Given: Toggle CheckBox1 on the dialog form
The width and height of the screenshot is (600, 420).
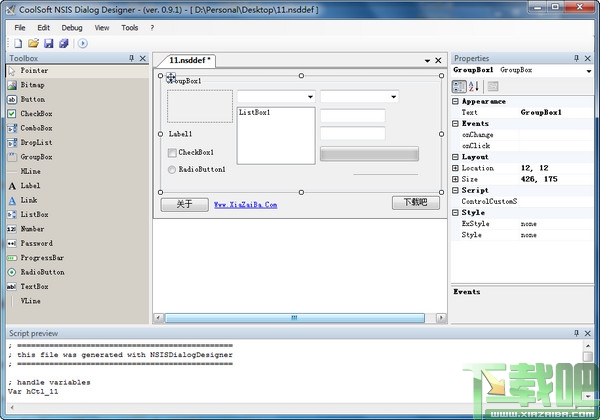Looking at the screenshot, I should pyautogui.click(x=172, y=153).
